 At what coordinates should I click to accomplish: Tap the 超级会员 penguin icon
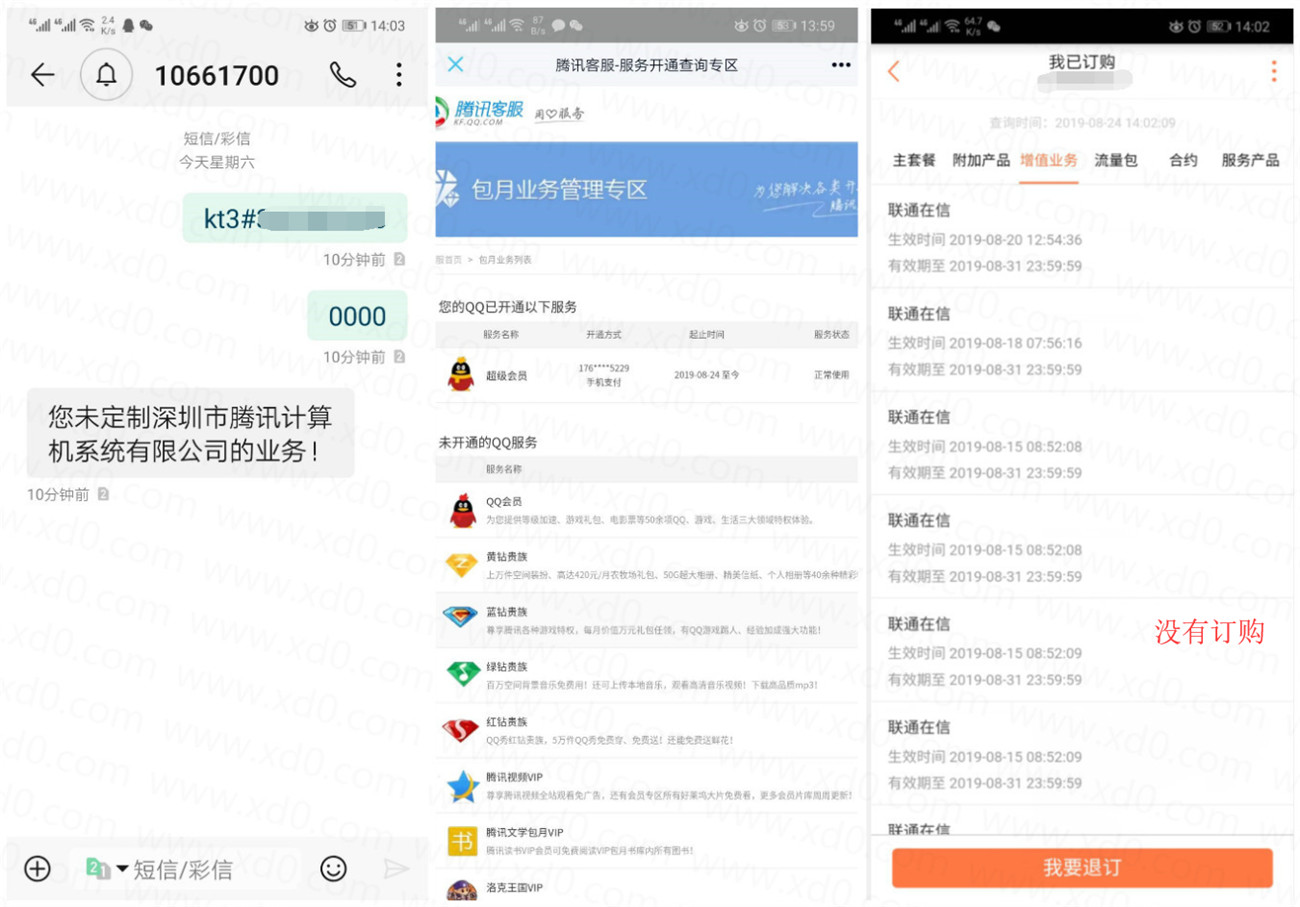click(x=460, y=374)
